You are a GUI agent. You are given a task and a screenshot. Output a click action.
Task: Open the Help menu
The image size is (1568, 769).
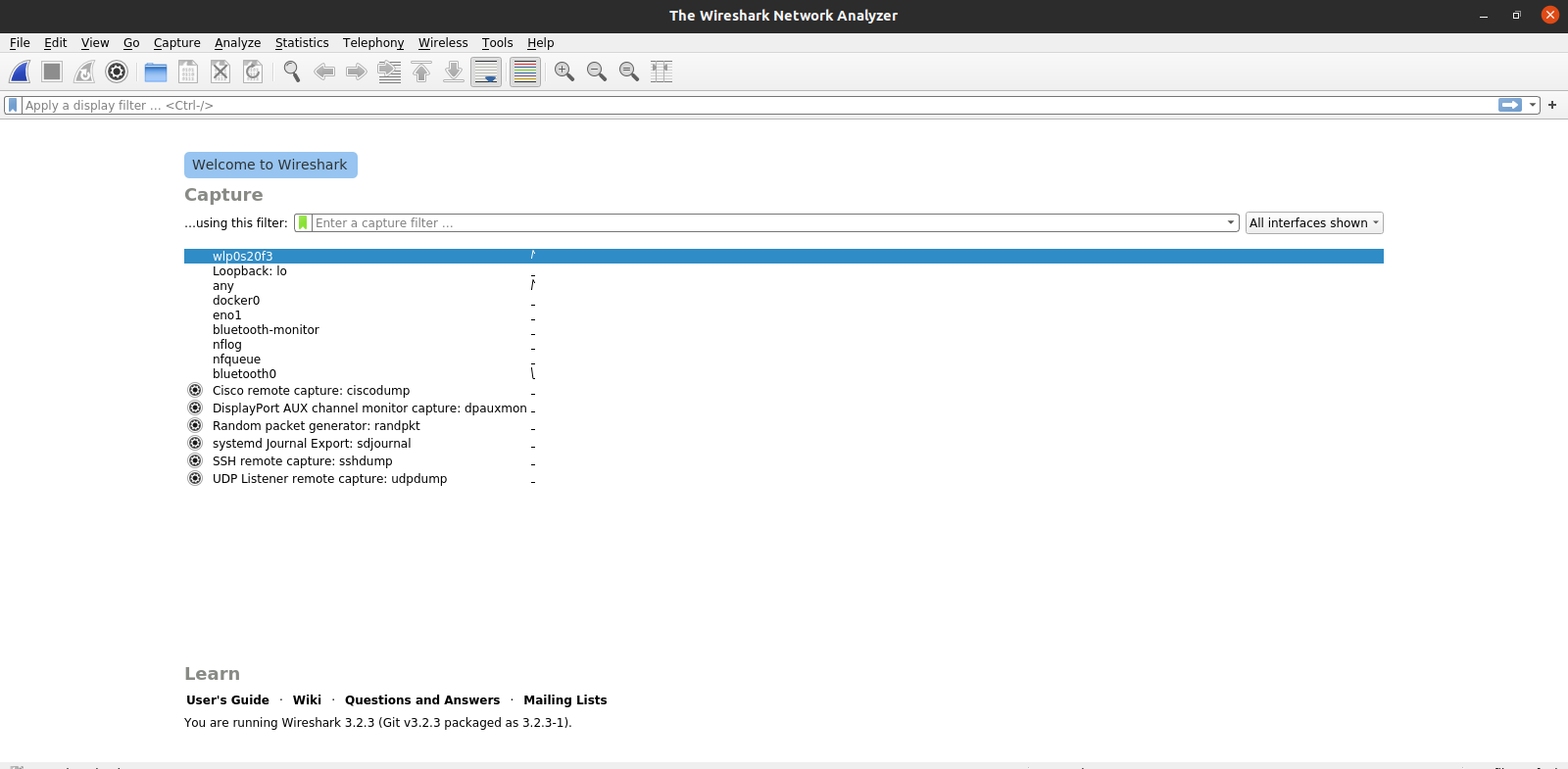click(541, 43)
